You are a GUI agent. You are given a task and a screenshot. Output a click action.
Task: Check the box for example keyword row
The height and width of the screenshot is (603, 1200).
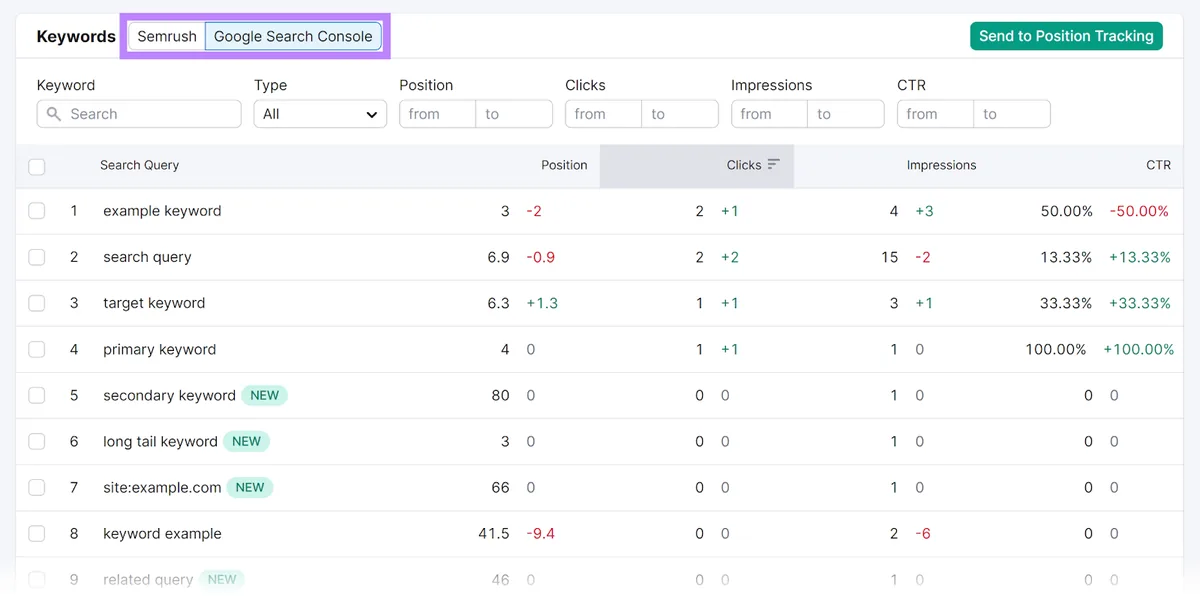tap(37, 211)
